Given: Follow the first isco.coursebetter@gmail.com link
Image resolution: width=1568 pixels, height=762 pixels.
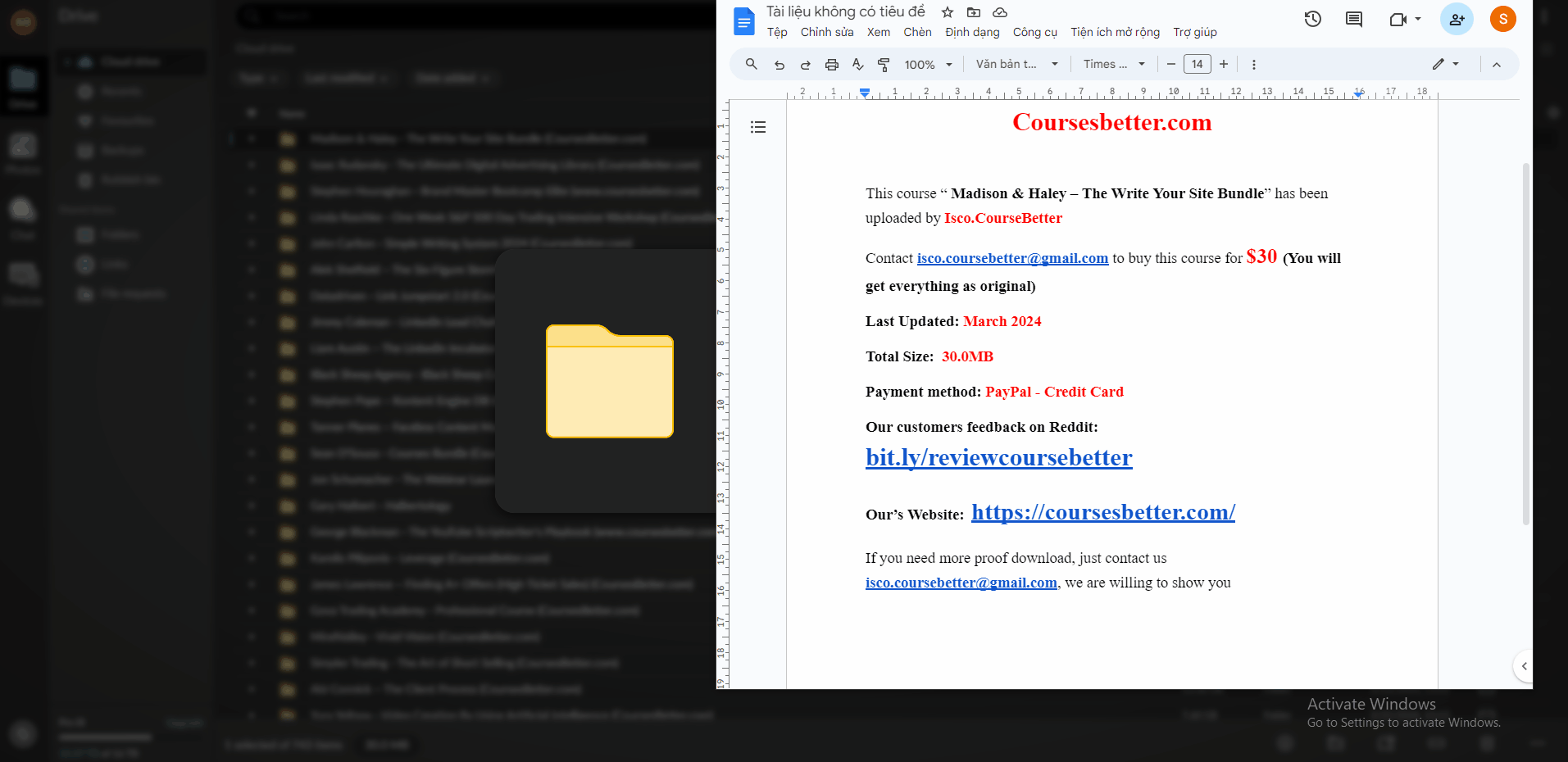Looking at the screenshot, I should tap(1012, 258).
